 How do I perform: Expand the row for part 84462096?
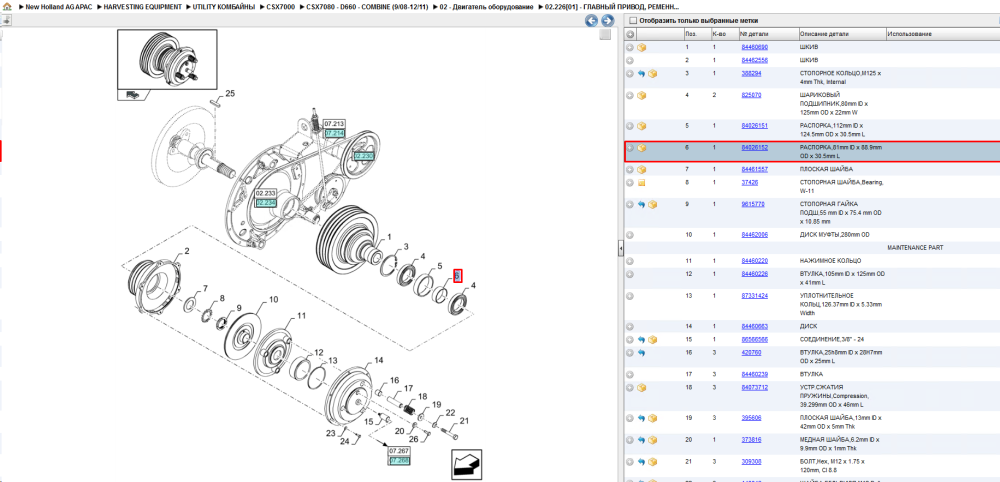point(629,235)
